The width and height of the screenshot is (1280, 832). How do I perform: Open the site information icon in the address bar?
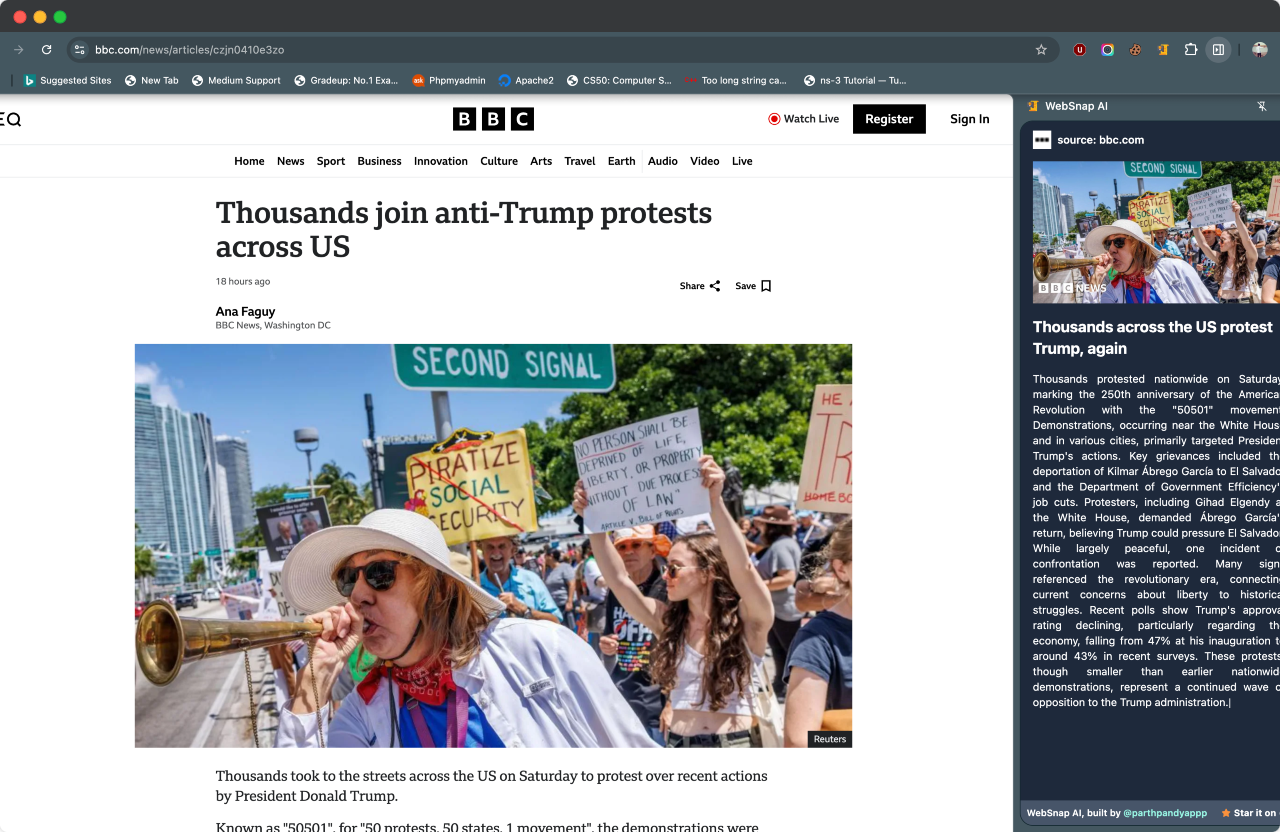pos(80,50)
